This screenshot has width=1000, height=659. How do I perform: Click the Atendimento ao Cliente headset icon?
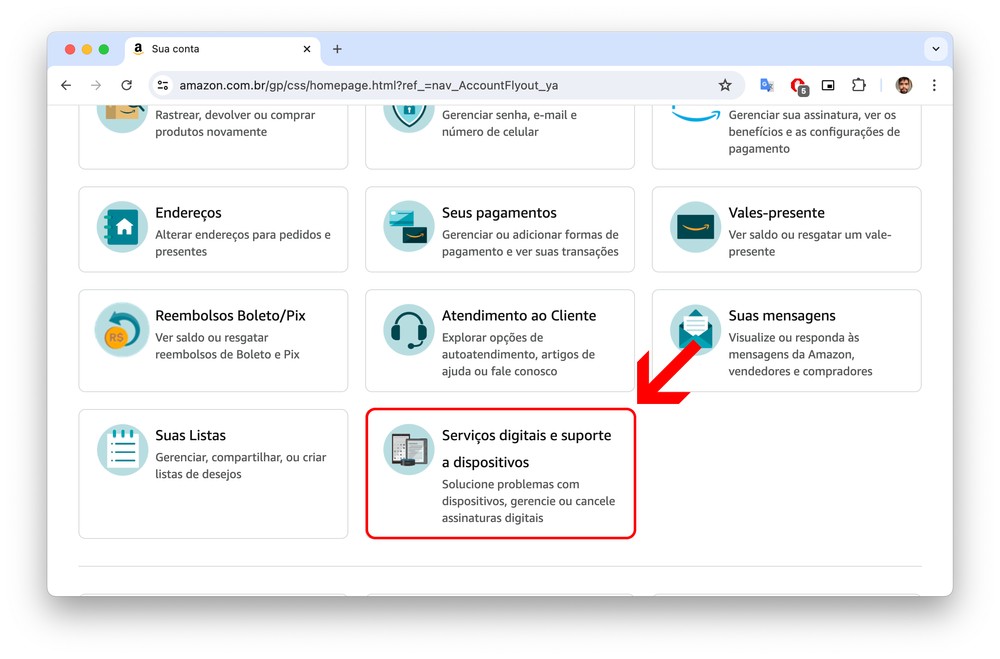pyautogui.click(x=409, y=330)
